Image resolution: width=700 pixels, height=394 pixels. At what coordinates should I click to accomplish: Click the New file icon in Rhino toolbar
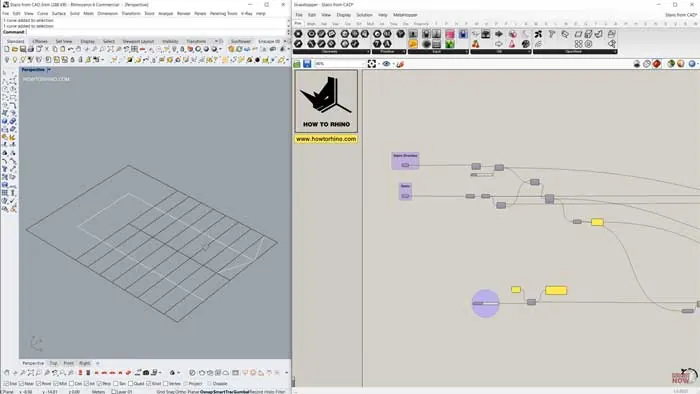tap(7, 49)
